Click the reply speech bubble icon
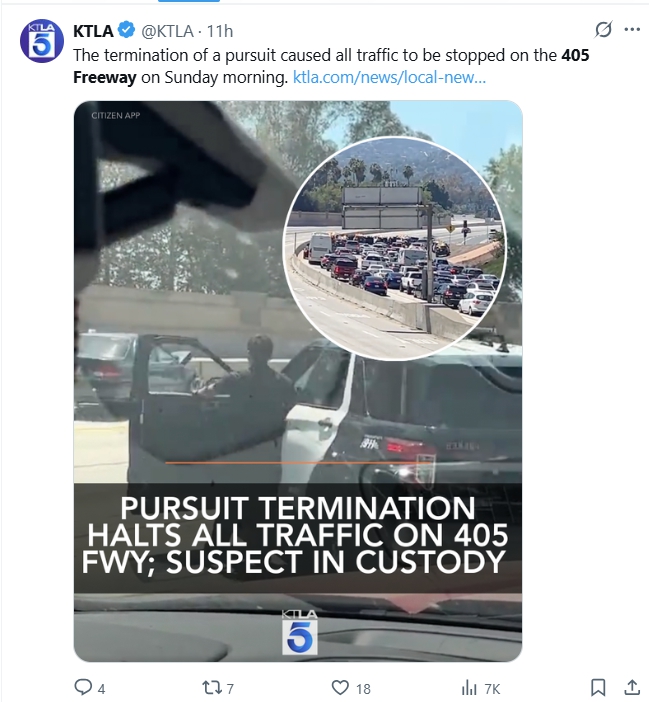The width and height of the screenshot is (649, 702). (x=83, y=687)
